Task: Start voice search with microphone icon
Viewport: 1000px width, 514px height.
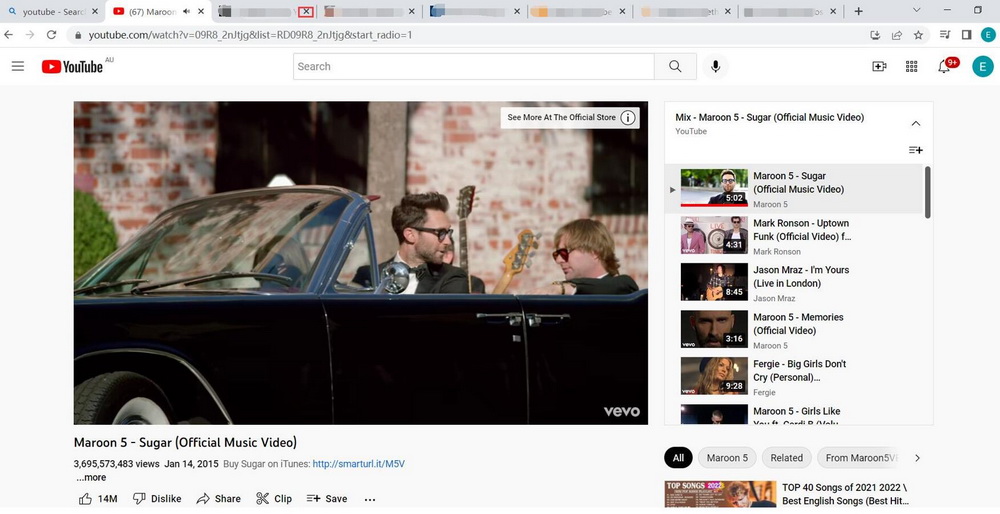Action: point(714,66)
